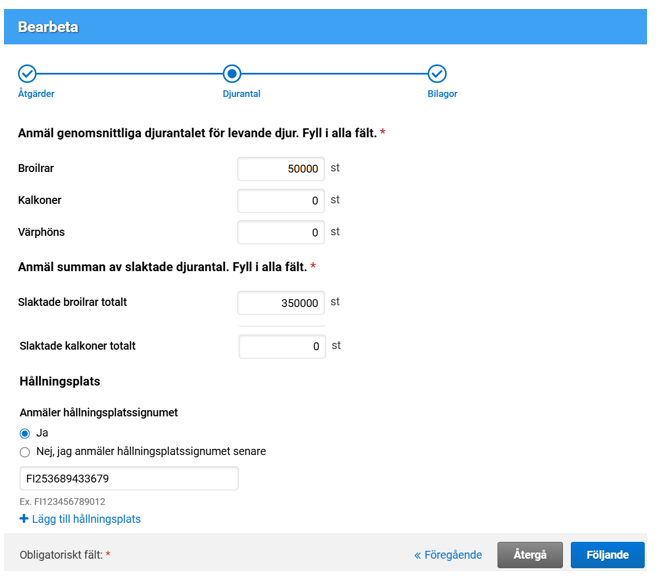Open the Åtgärder step label
The height and width of the screenshot is (579, 667).
(36, 94)
